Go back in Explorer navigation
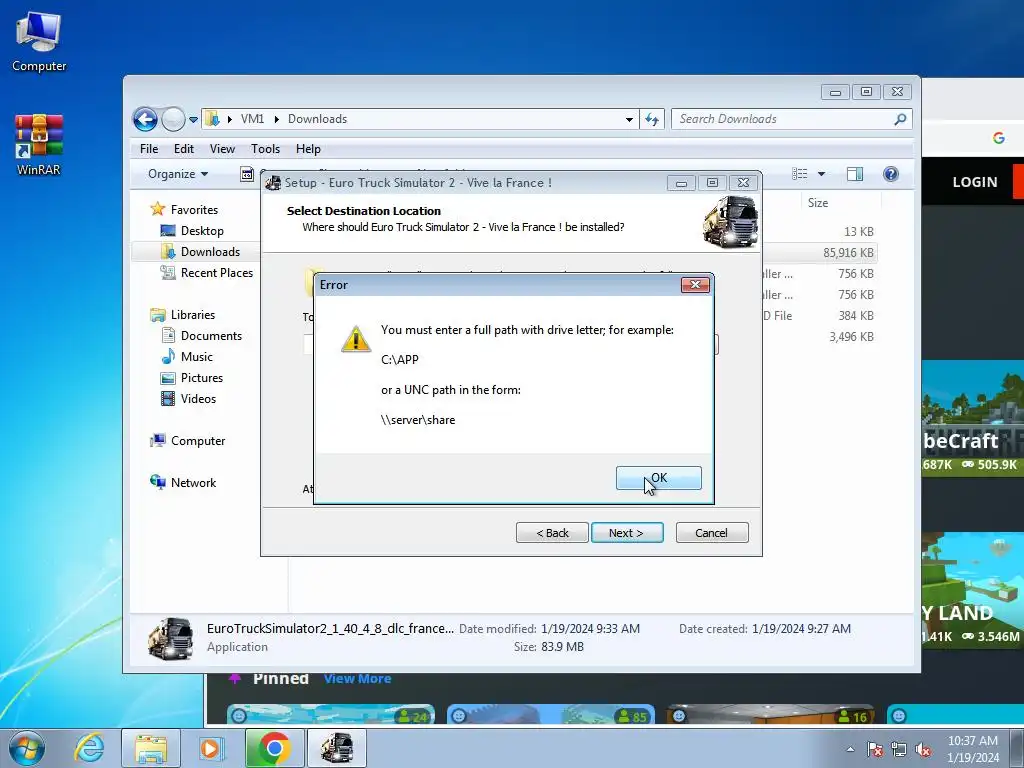The height and width of the screenshot is (768, 1024). (x=145, y=120)
